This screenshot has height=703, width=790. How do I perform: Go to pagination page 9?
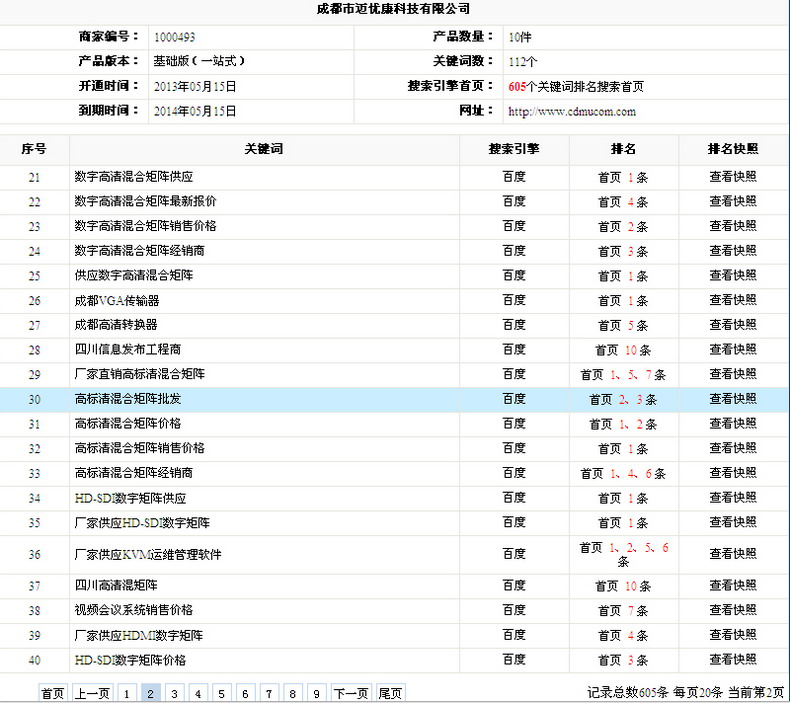click(x=316, y=693)
